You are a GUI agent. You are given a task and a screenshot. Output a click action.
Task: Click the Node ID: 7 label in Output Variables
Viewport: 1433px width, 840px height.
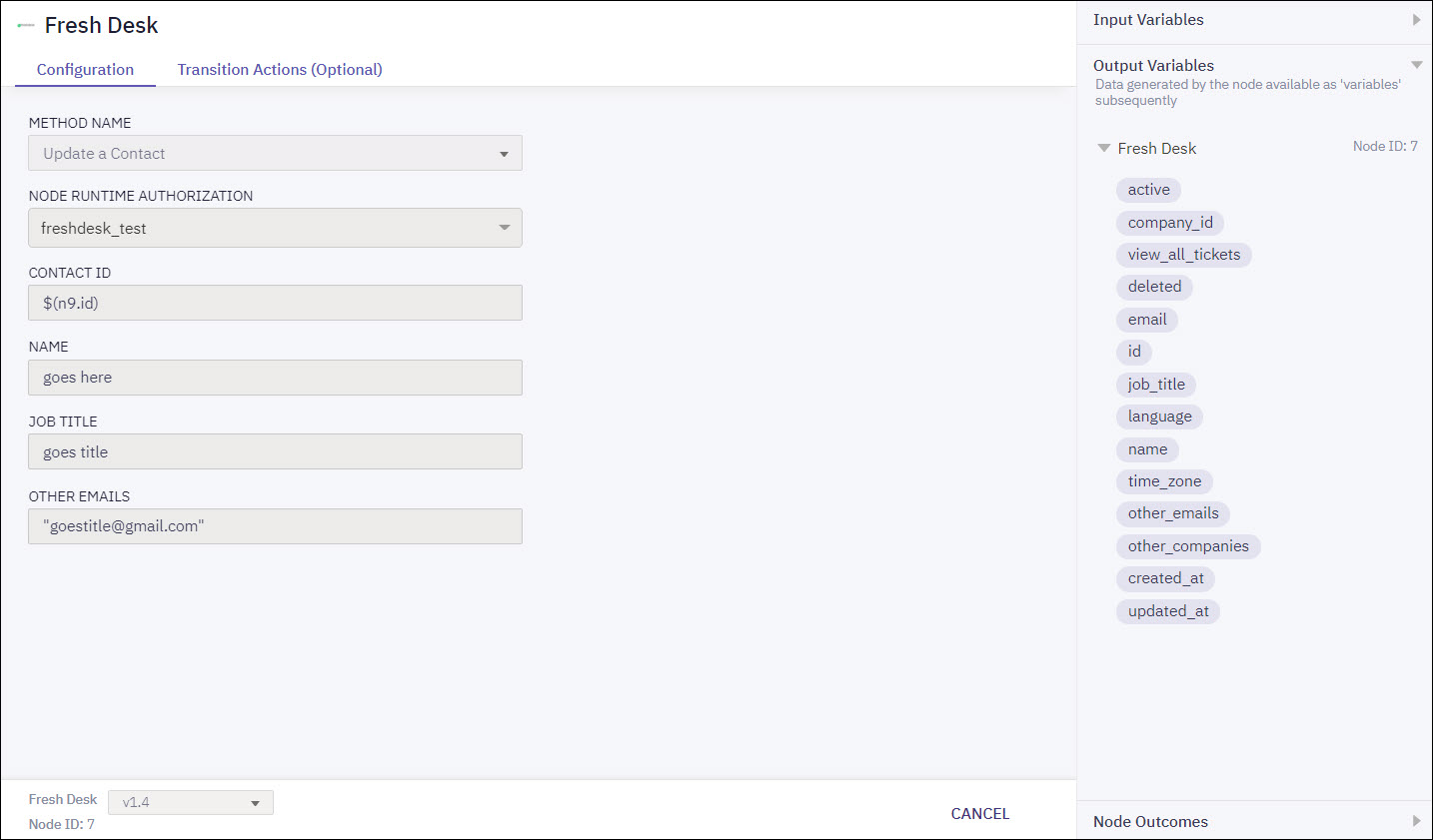(1385, 146)
